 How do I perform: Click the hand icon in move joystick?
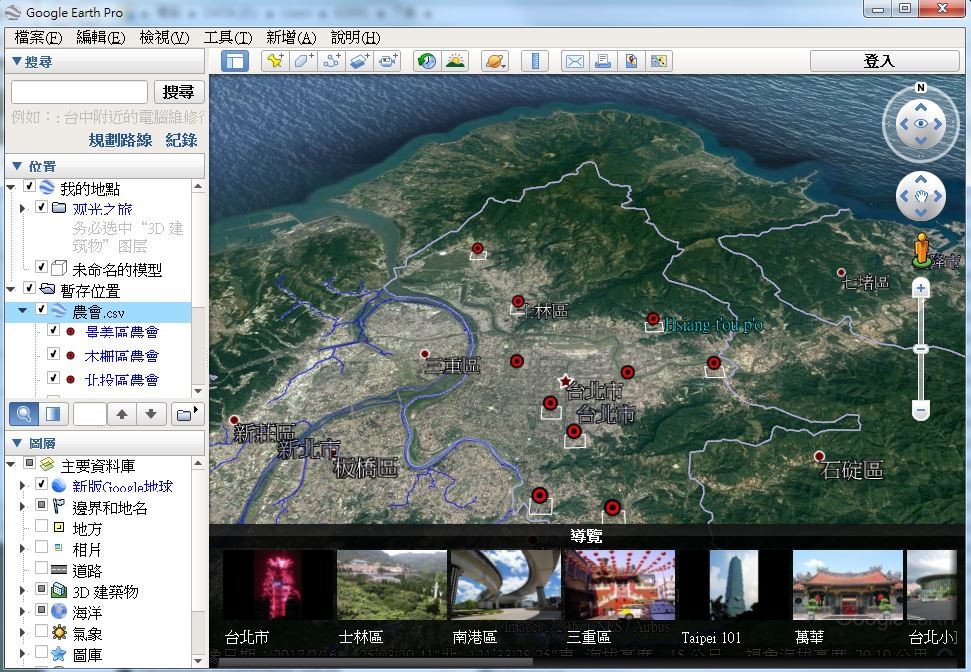(921, 197)
